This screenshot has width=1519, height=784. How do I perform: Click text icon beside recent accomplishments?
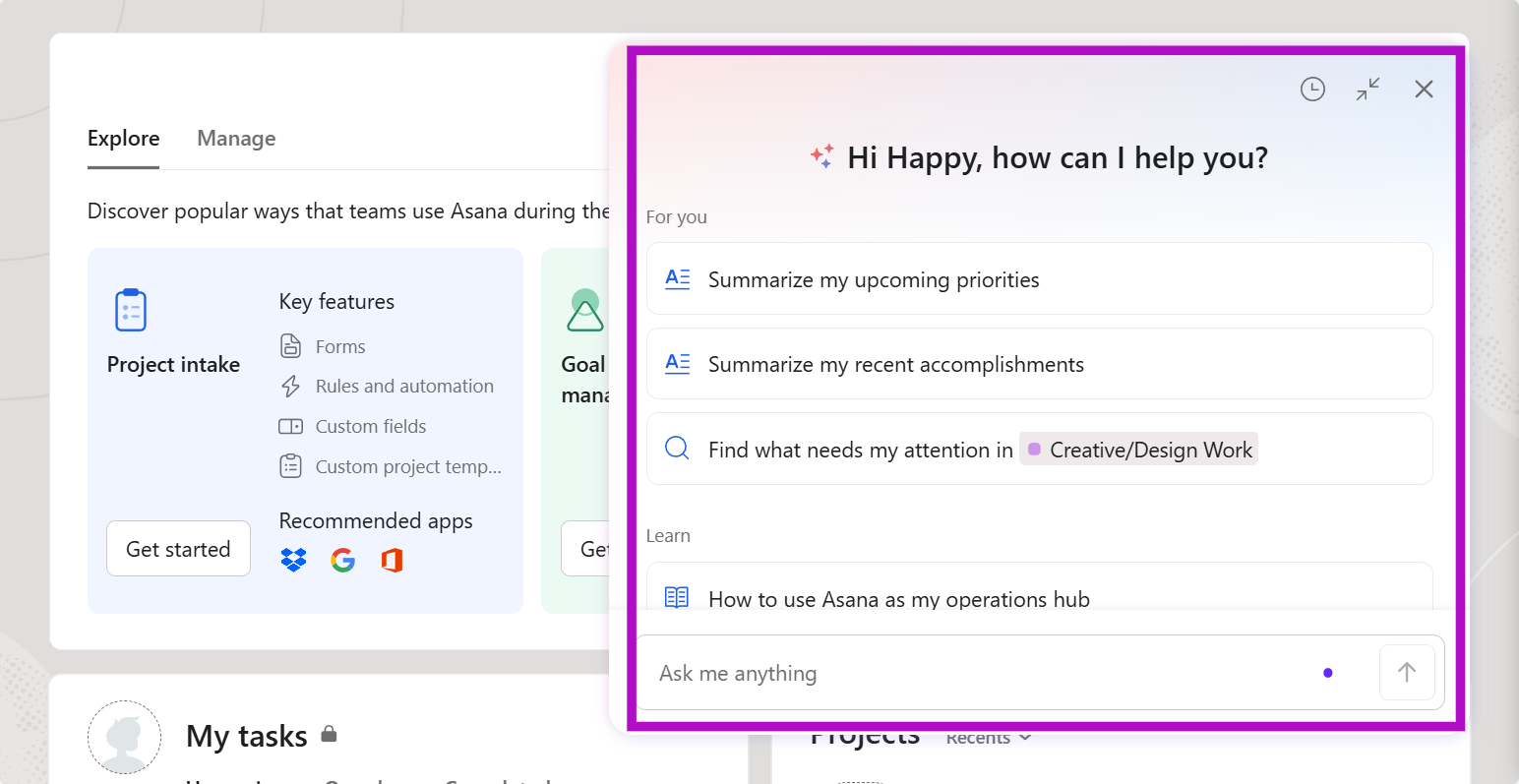(677, 363)
